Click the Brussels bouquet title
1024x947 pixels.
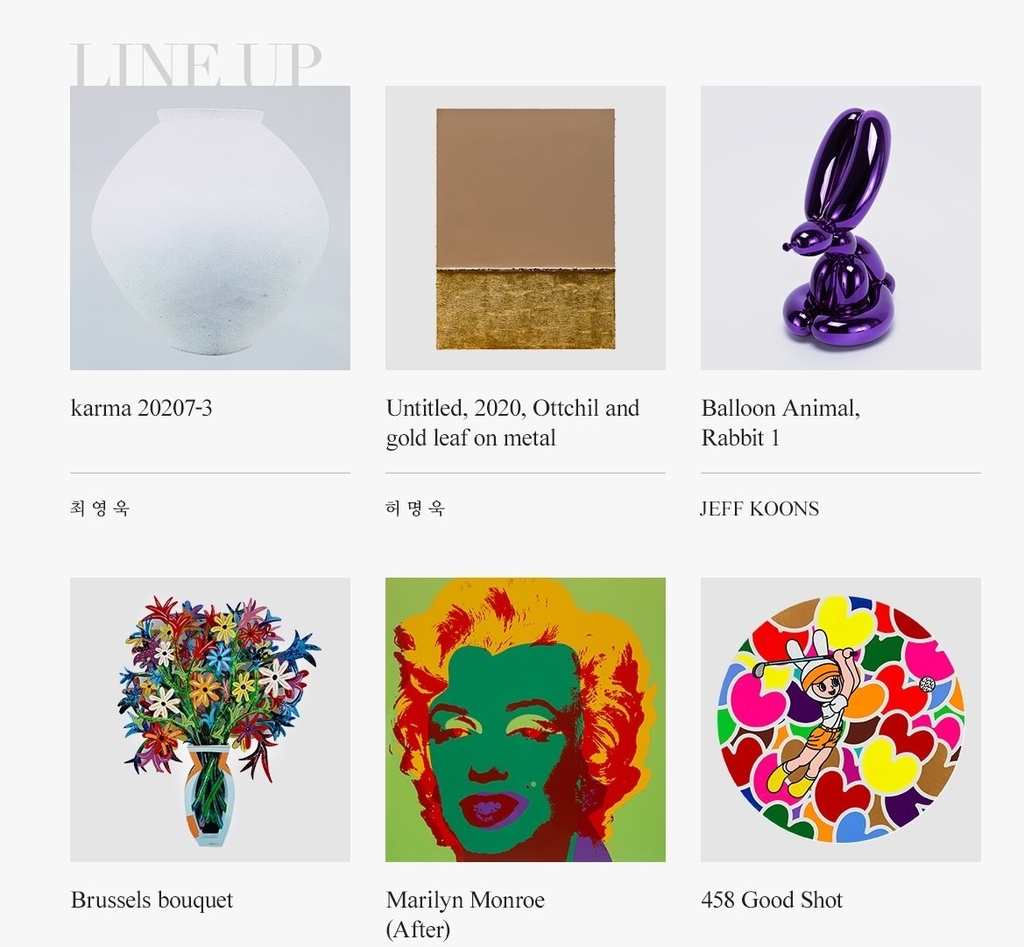tap(152, 900)
